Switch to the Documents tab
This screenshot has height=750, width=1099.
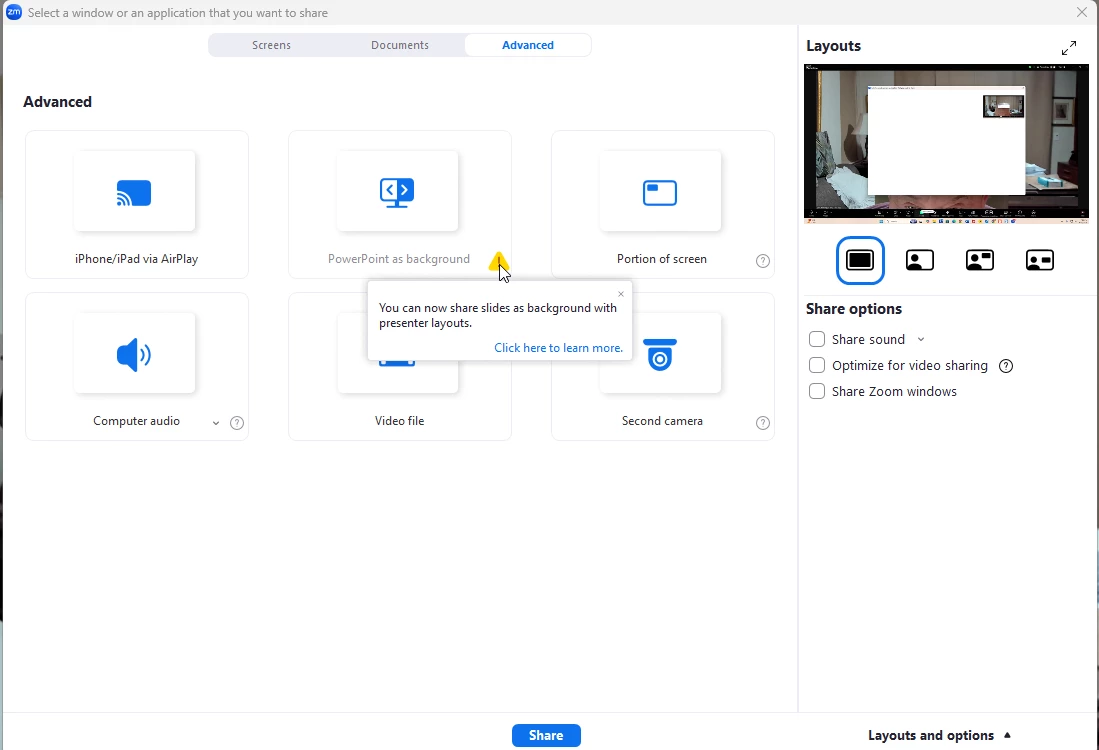(x=400, y=45)
